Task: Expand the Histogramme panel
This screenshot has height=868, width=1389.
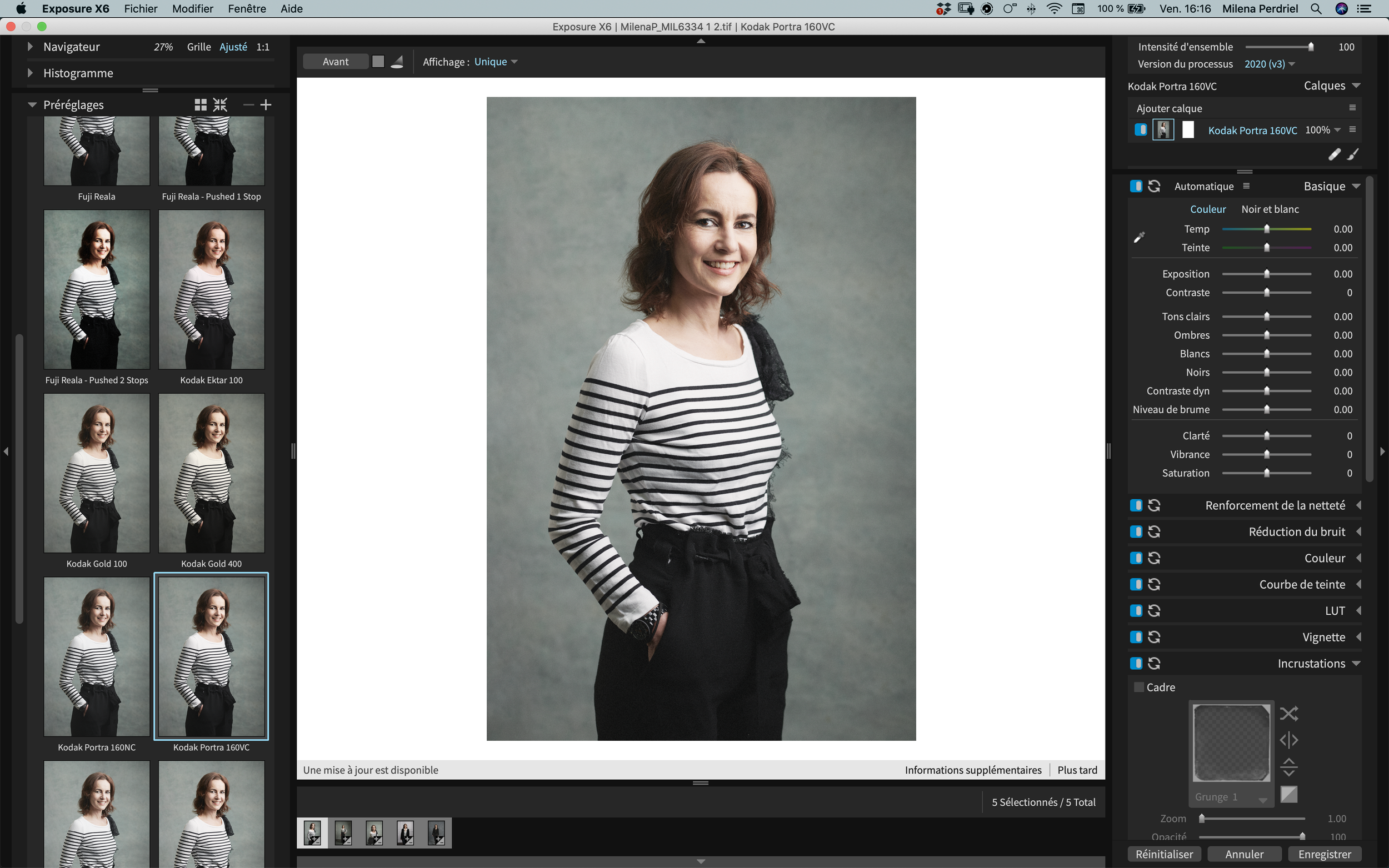Action: click(30, 73)
